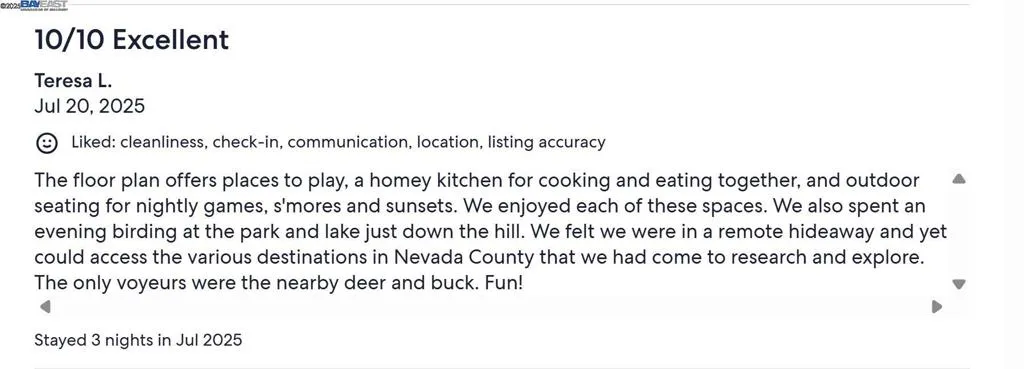Image resolution: width=1024 pixels, height=369 pixels.
Task: Click the left scroll arrow below the review
Action: pos(45,306)
